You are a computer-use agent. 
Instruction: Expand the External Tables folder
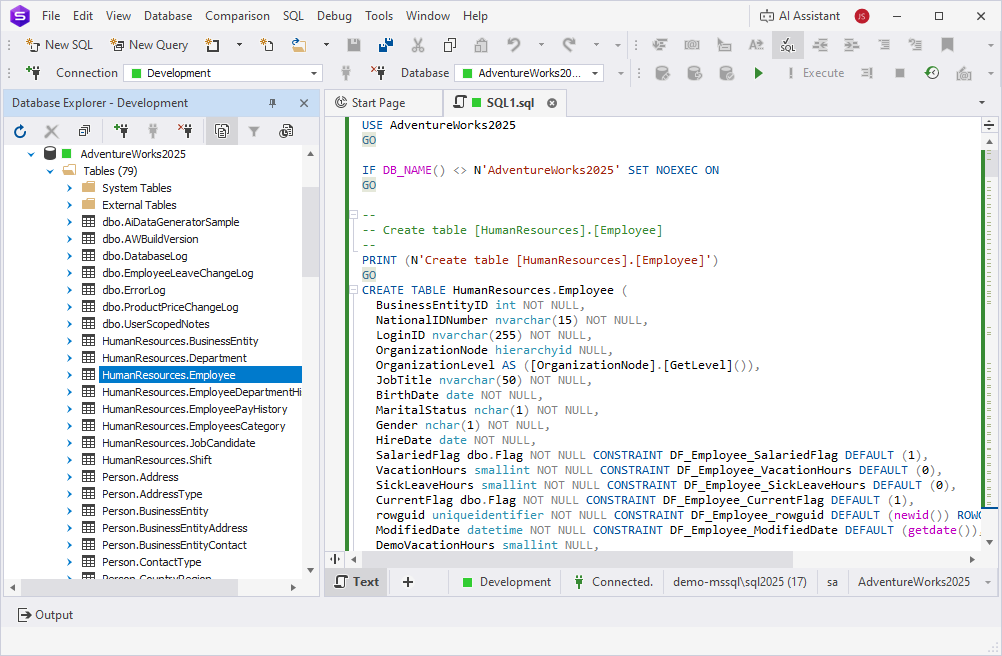(x=69, y=205)
